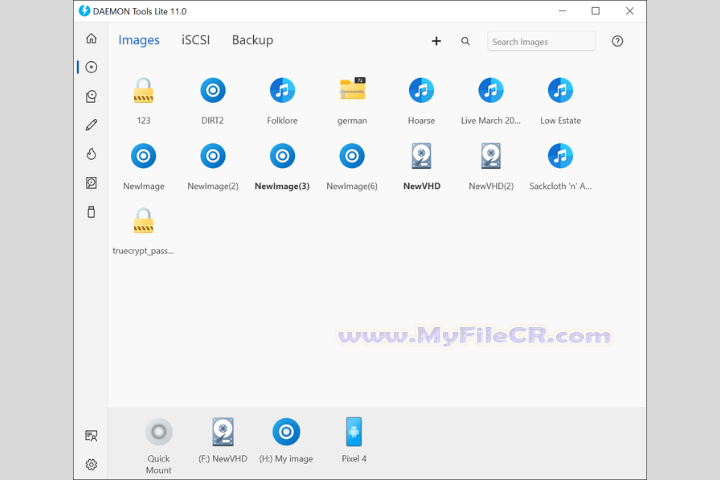Open the USB sidebar icon
This screenshot has width=720, height=480.
[x=91, y=212]
